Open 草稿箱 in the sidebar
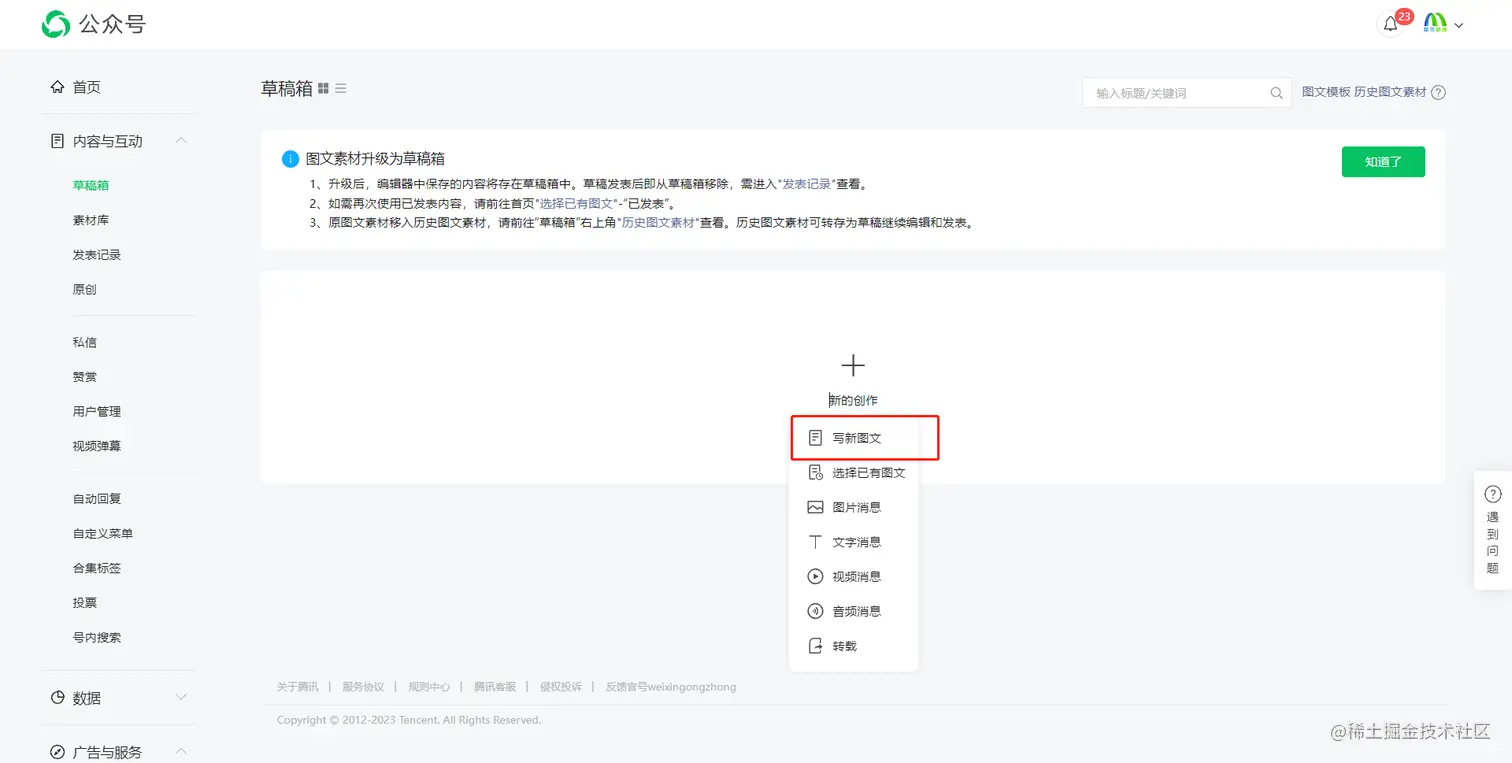This screenshot has height=763, width=1512. 91,185
